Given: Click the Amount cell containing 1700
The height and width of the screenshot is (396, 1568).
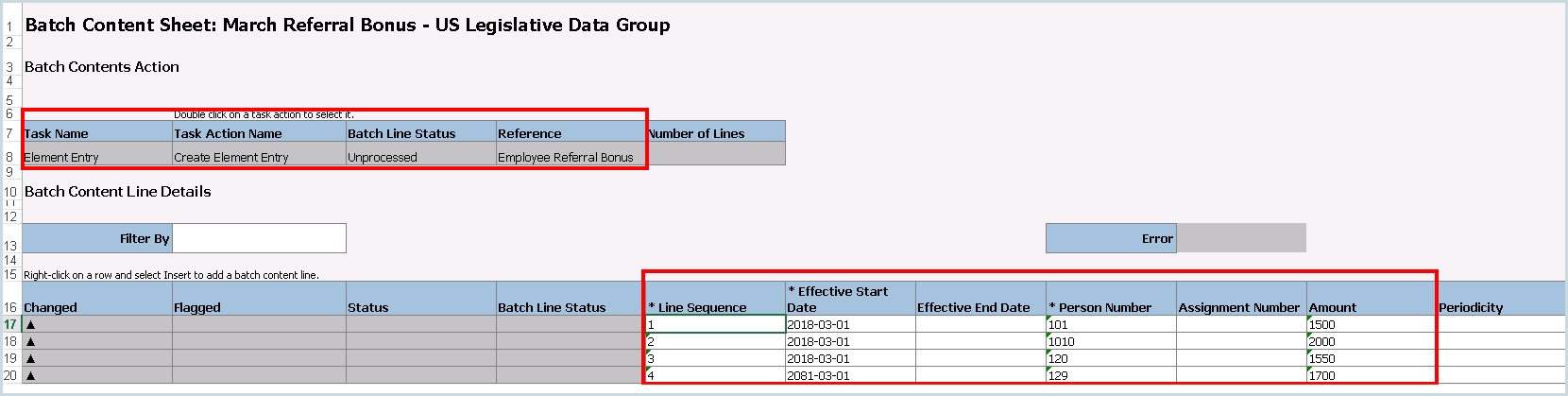Looking at the screenshot, I should point(1371,375).
